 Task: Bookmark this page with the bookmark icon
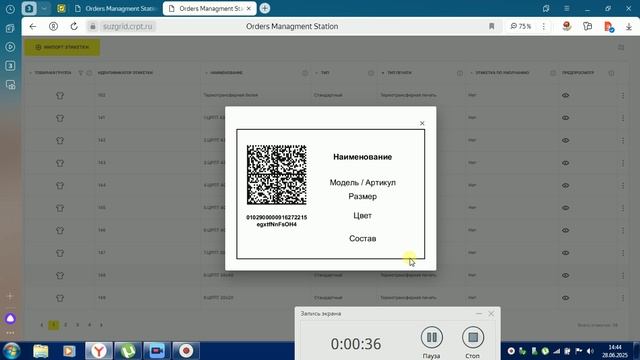pos(491,26)
